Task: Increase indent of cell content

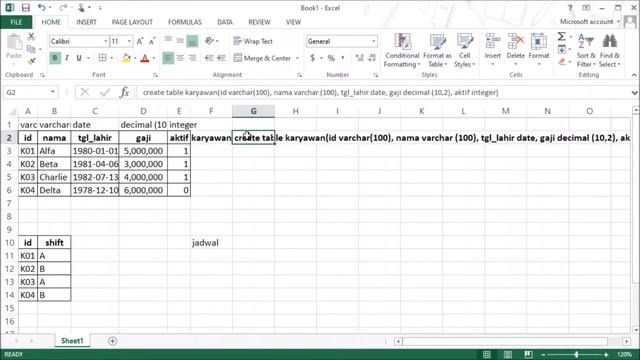Action: [x=221, y=58]
